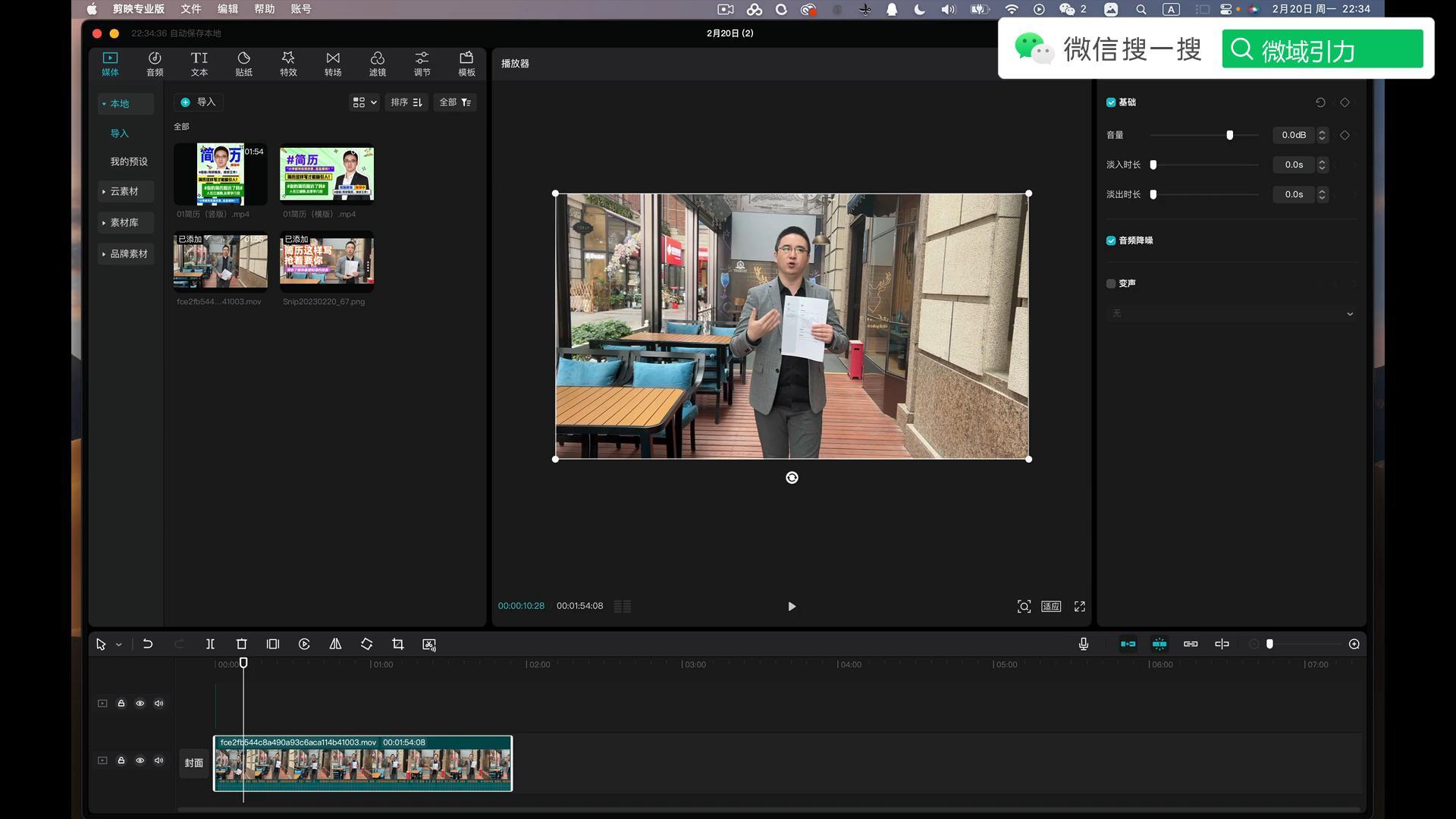Open the 音频 audio tab
Screen dimensions: 1456x819
[x=155, y=64]
